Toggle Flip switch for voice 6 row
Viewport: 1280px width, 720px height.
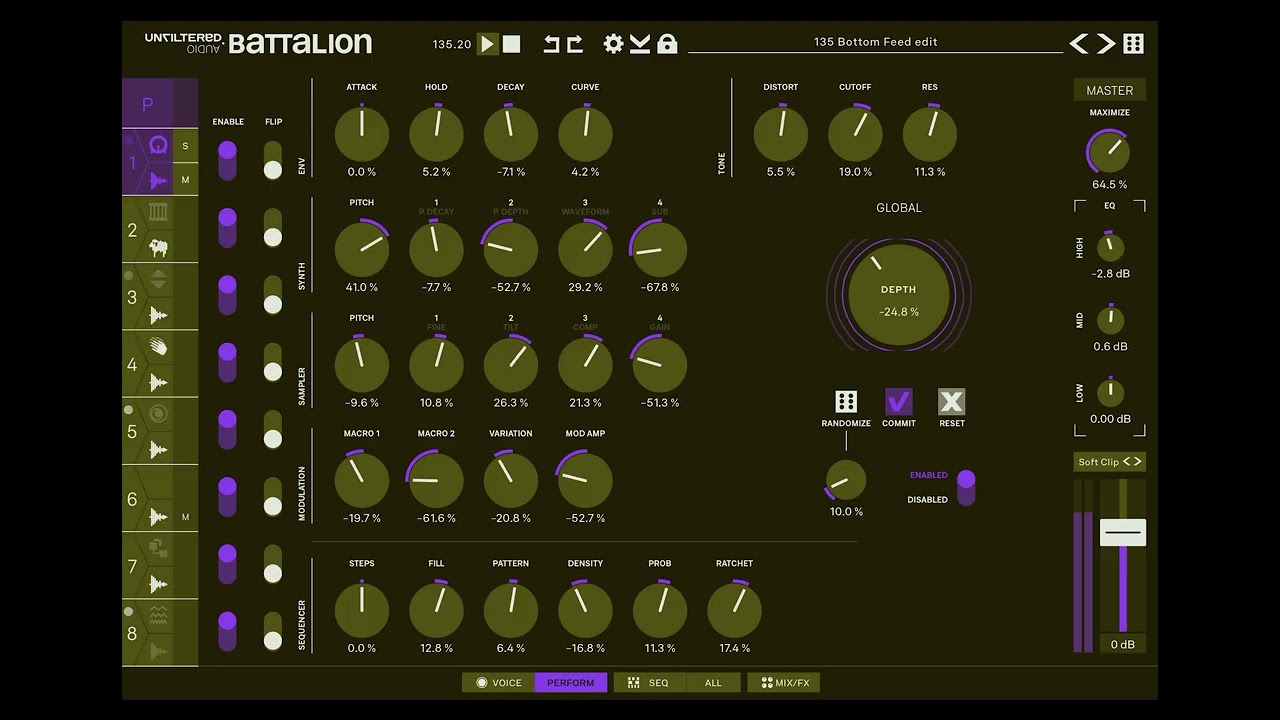(272, 497)
